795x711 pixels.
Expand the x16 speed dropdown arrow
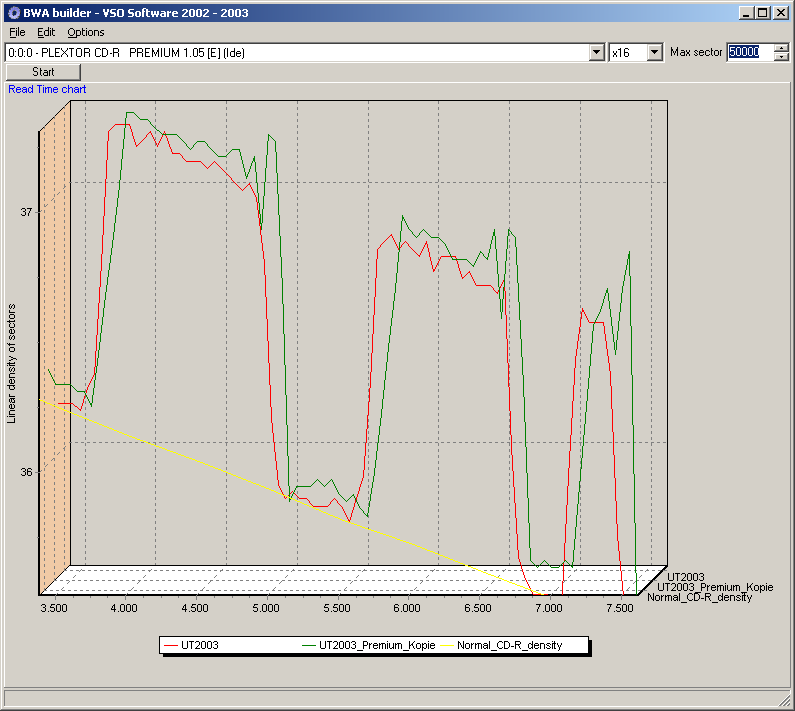click(x=655, y=52)
